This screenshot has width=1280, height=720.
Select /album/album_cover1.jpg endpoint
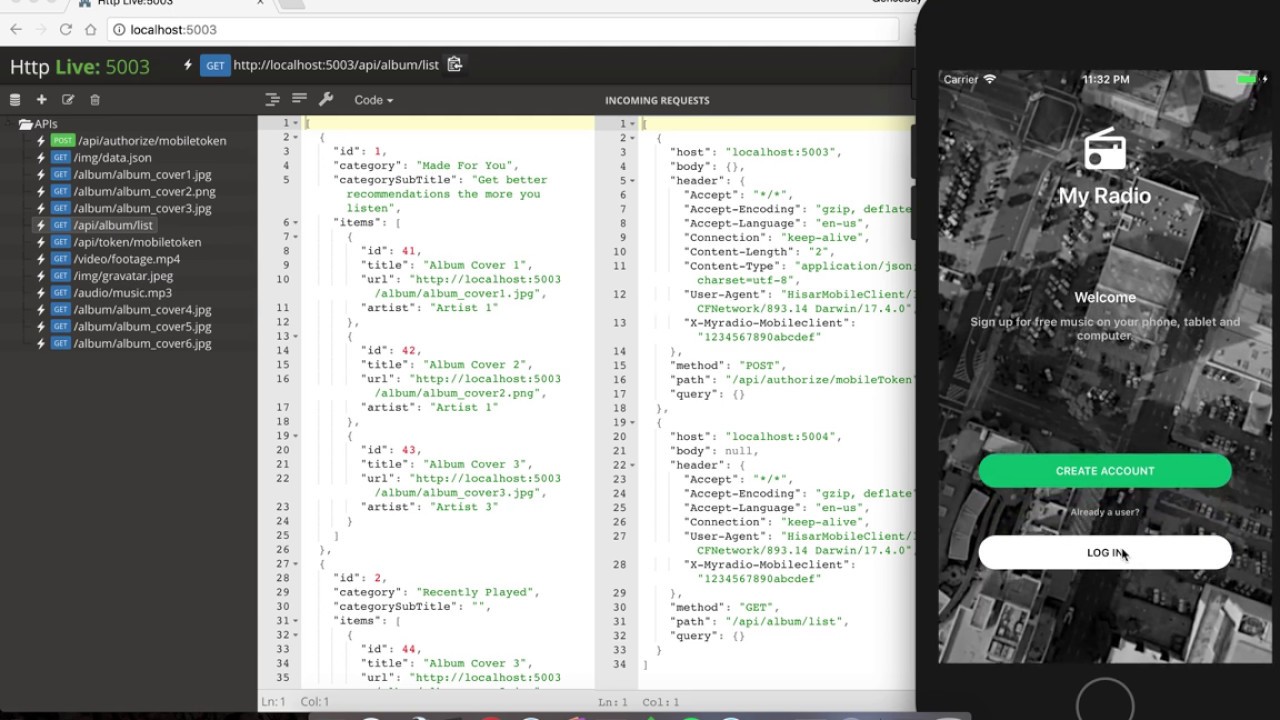(x=142, y=175)
